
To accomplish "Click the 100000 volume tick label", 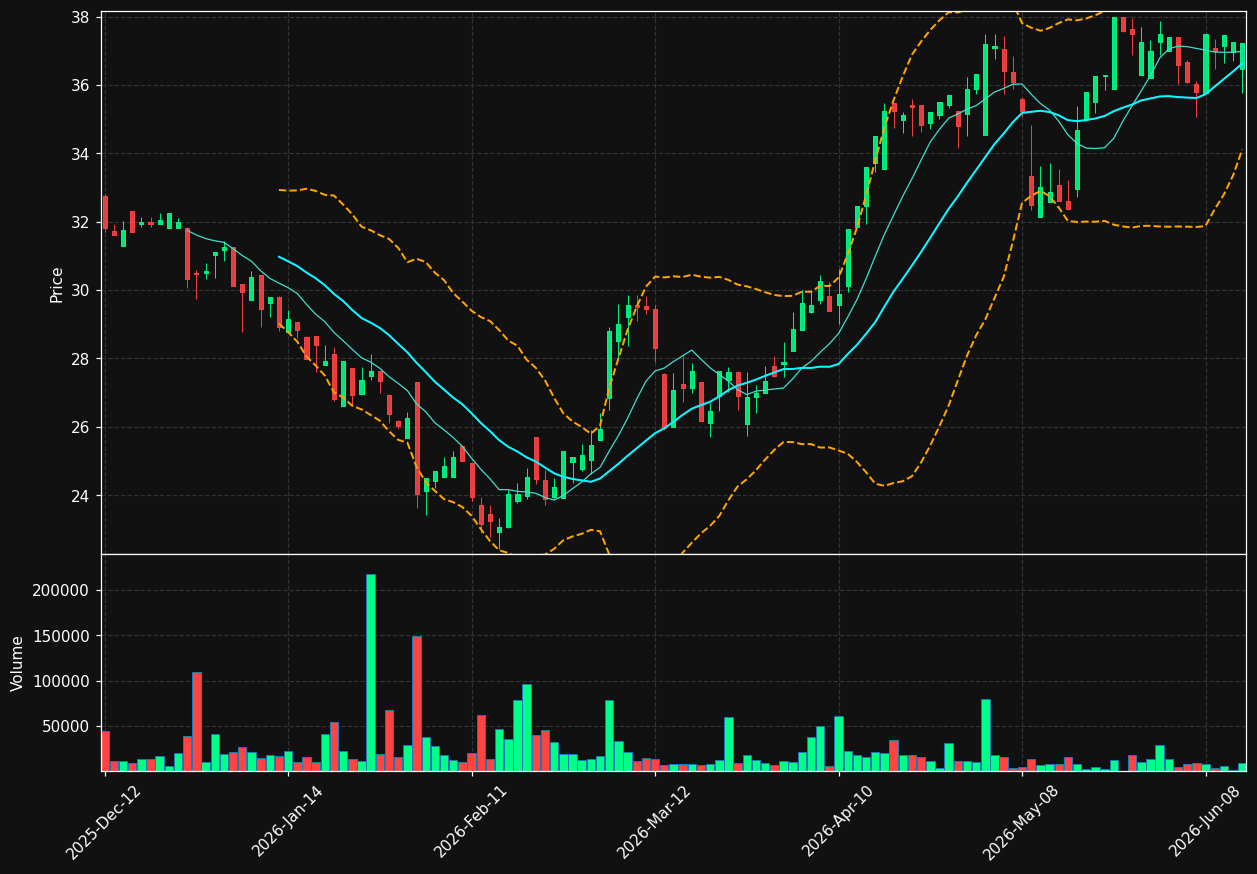I will coord(62,682).
